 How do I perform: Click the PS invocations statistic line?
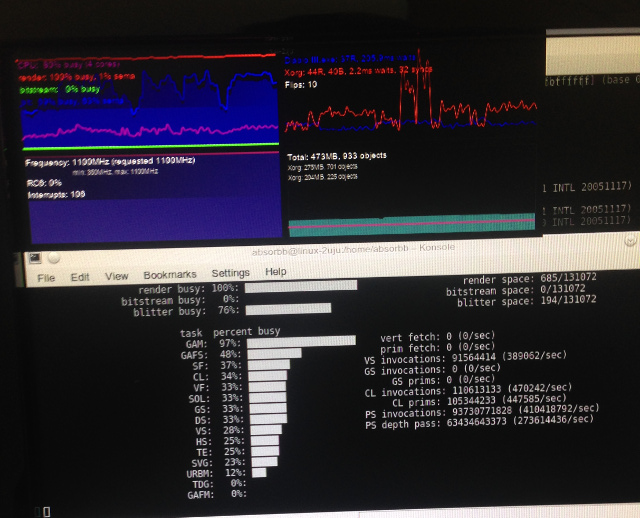pyautogui.click(x=482, y=408)
